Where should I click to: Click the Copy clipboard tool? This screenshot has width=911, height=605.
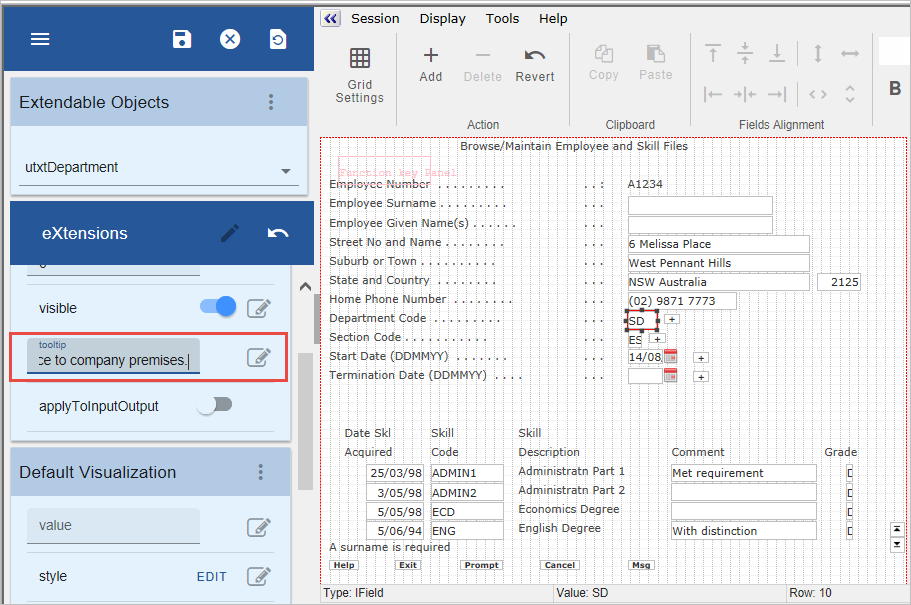tap(604, 63)
